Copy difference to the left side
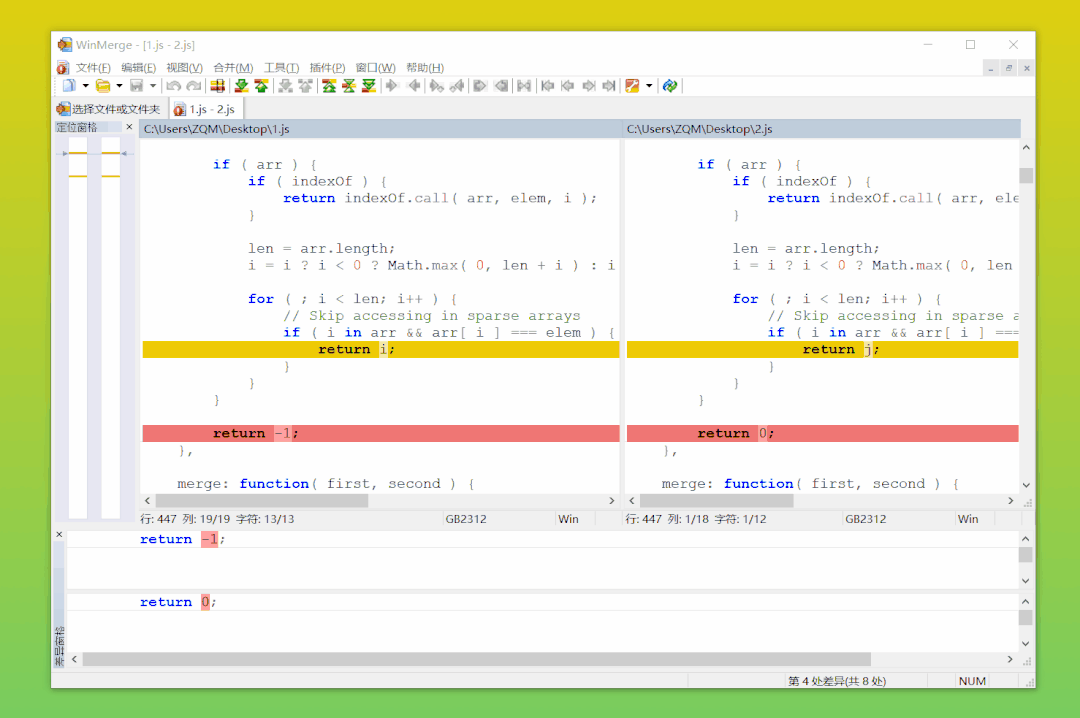The image size is (1080, 718). (x=415, y=85)
